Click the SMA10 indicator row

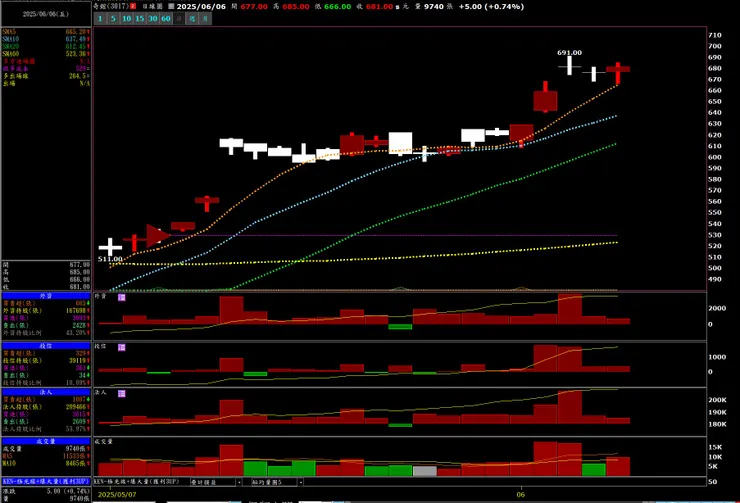click(x=46, y=39)
